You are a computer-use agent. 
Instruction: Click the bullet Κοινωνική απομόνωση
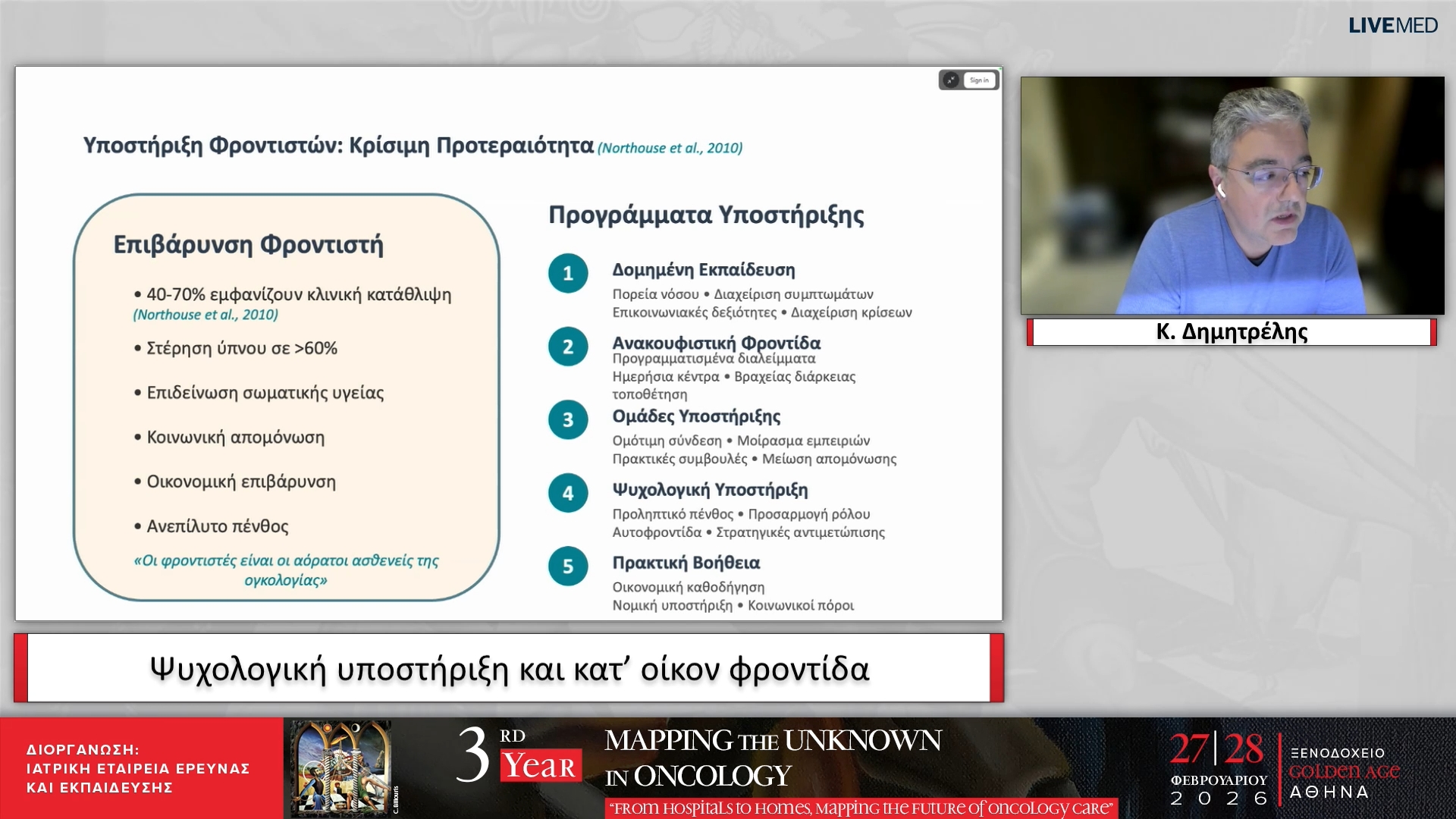click(229, 438)
